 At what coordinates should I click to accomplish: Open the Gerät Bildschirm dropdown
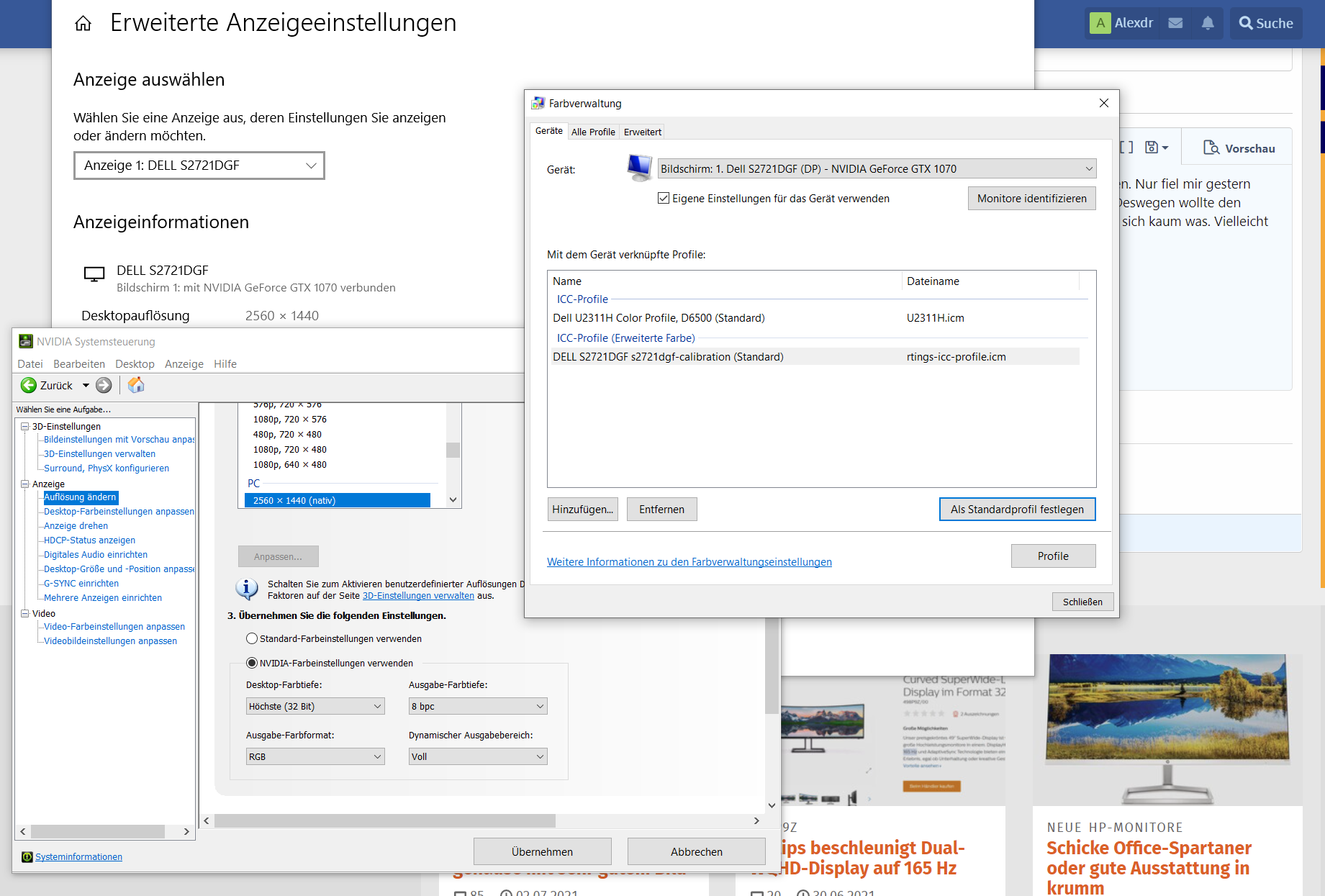tap(877, 168)
